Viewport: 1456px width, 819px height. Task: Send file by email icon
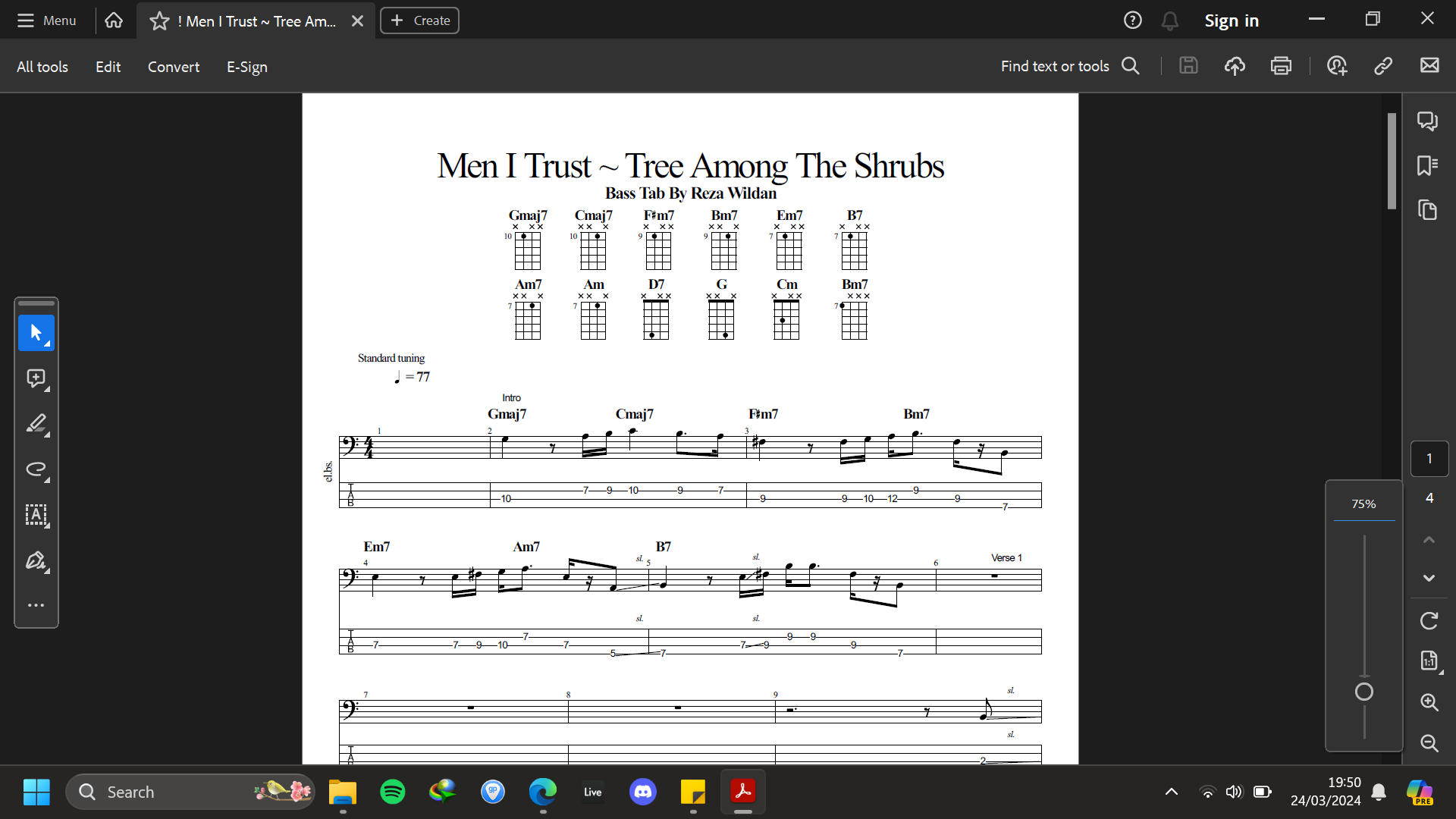(1429, 66)
